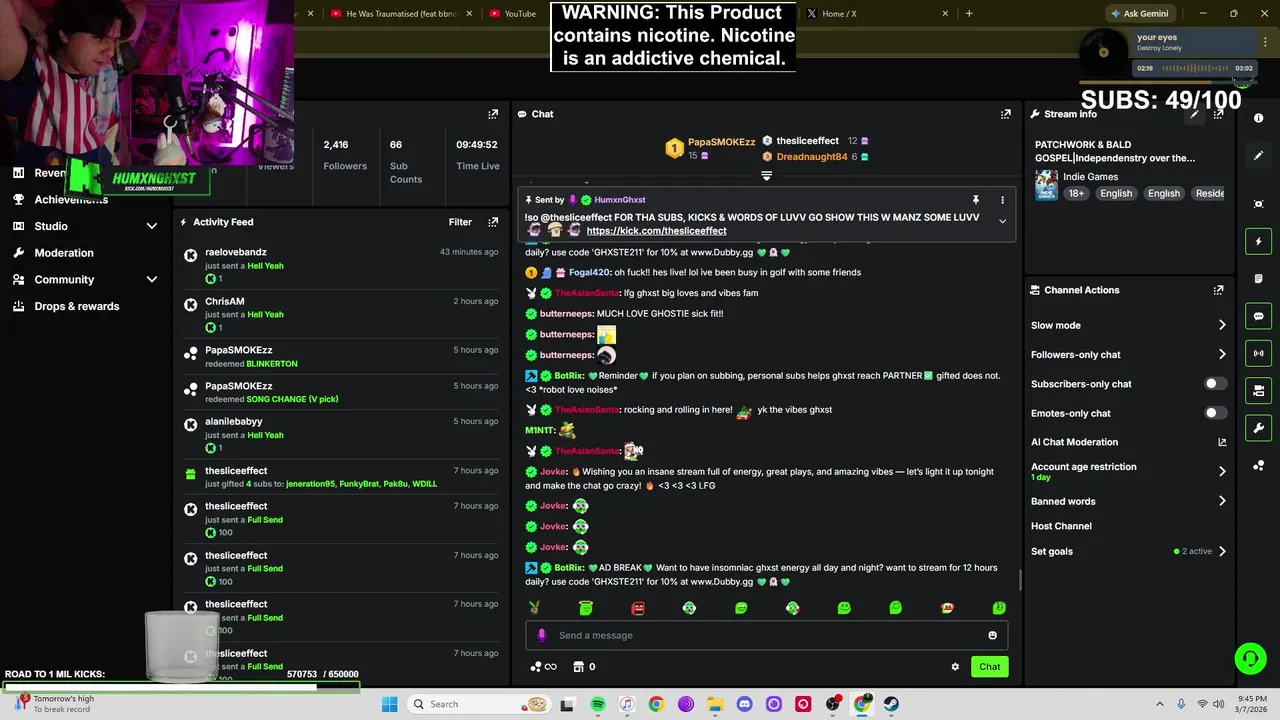Pop out the Stream info panel
This screenshot has height=720, width=1280.
(1218, 114)
